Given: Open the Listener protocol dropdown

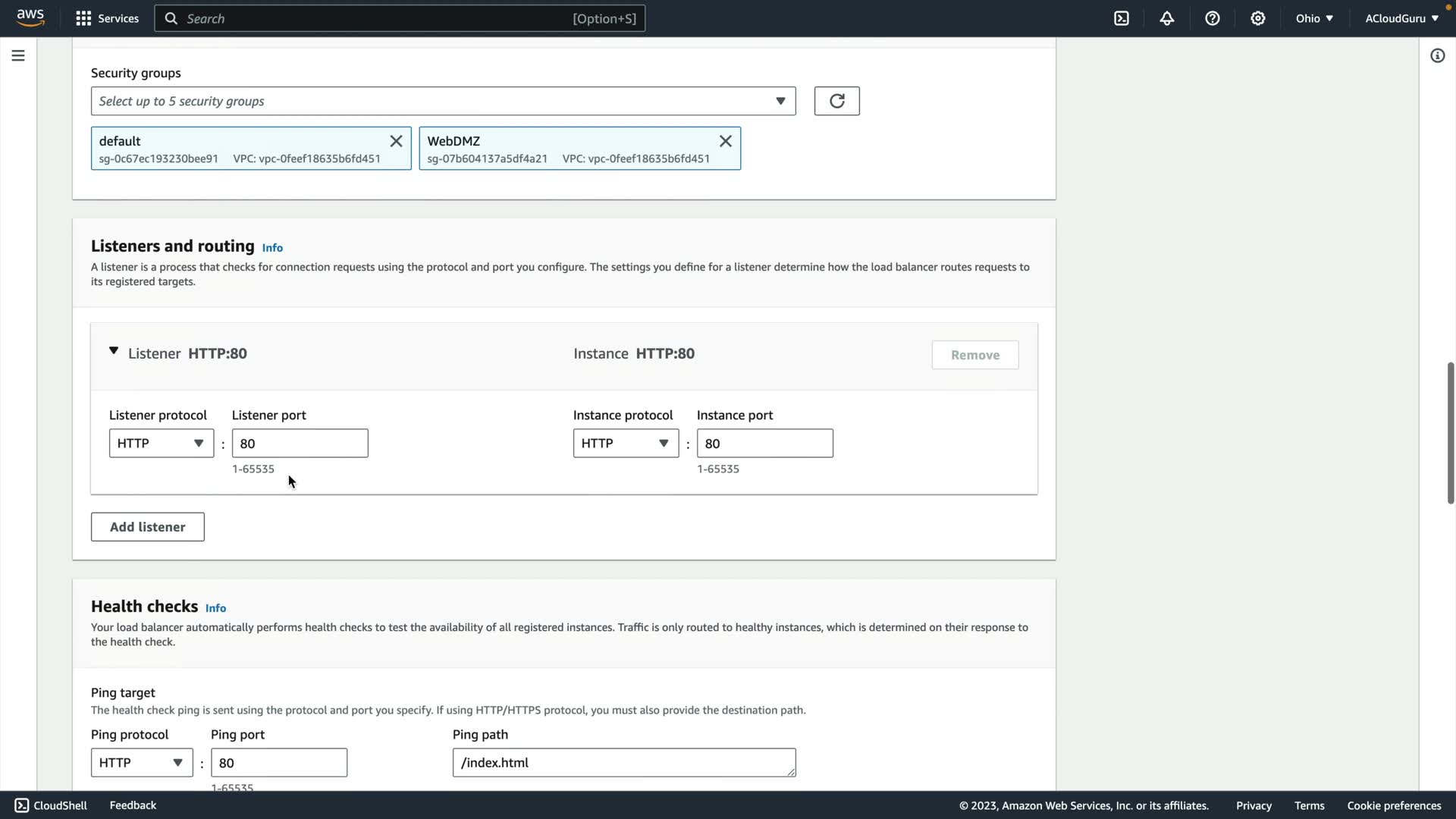Looking at the screenshot, I should pyautogui.click(x=161, y=444).
